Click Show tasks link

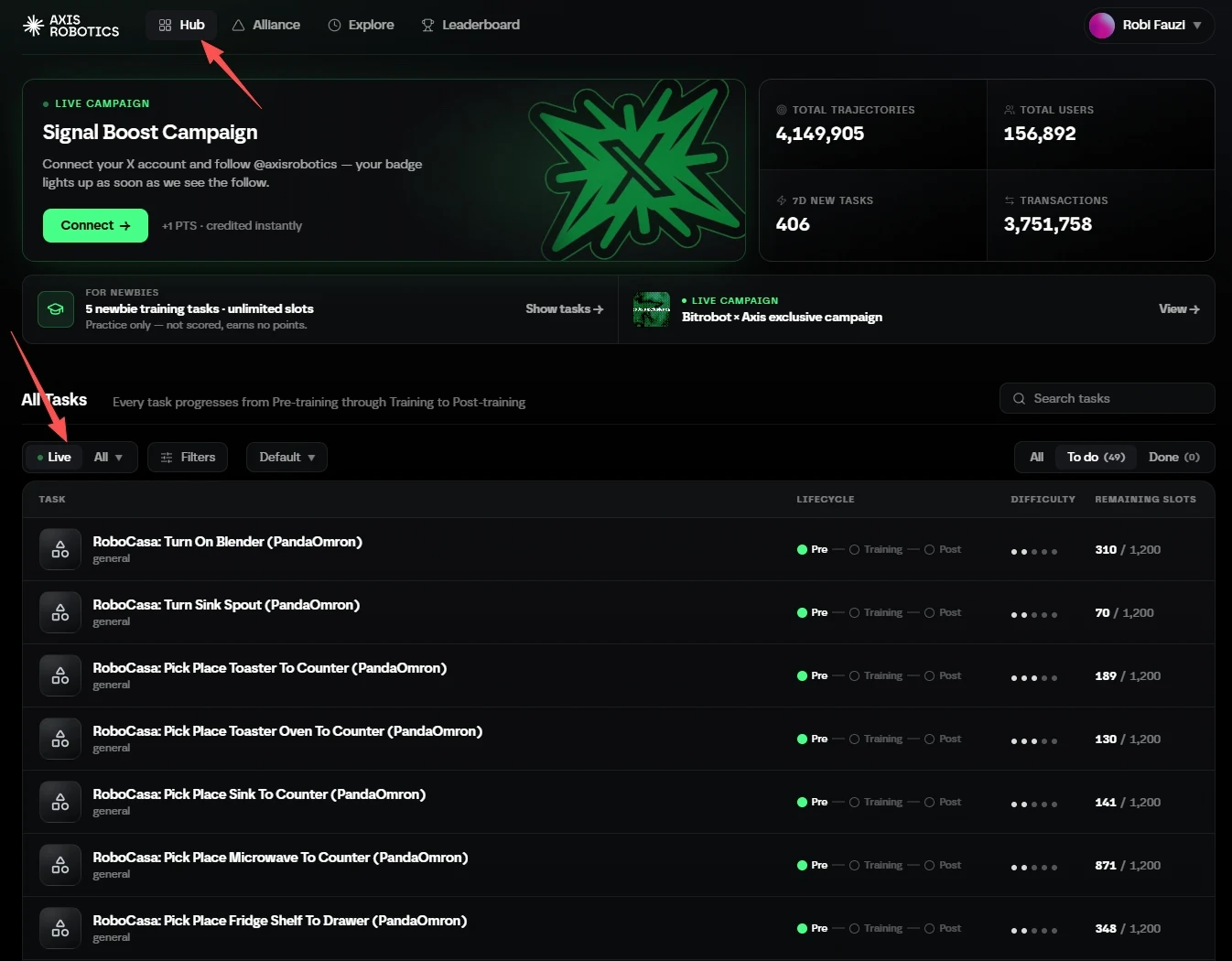pyautogui.click(x=564, y=309)
